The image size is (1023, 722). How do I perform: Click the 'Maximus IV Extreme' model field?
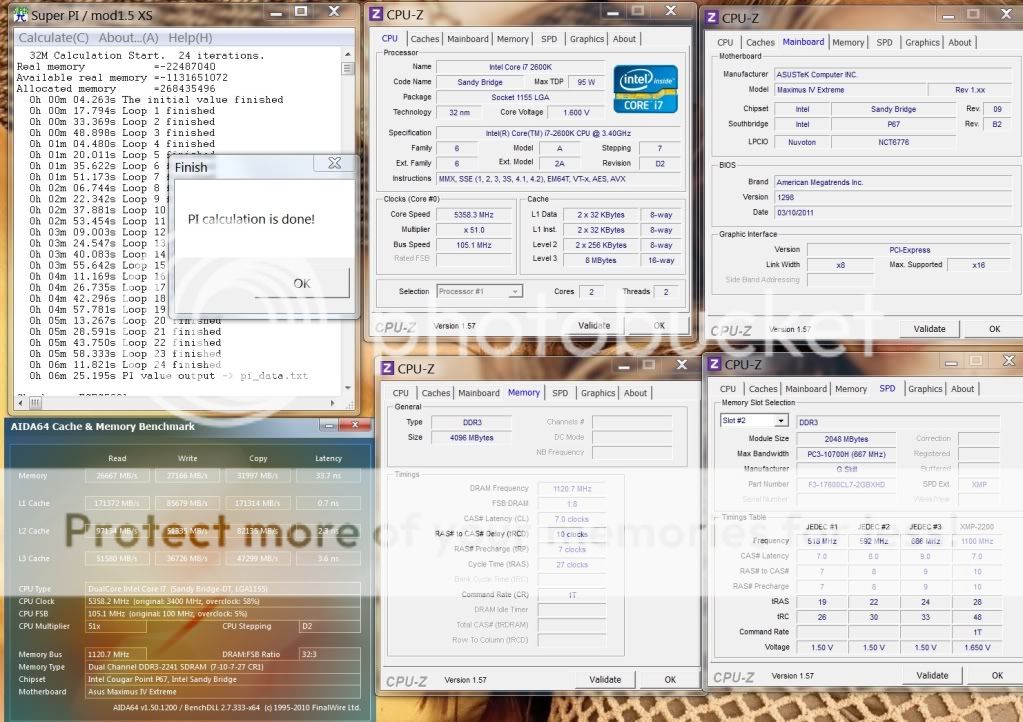click(849, 90)
